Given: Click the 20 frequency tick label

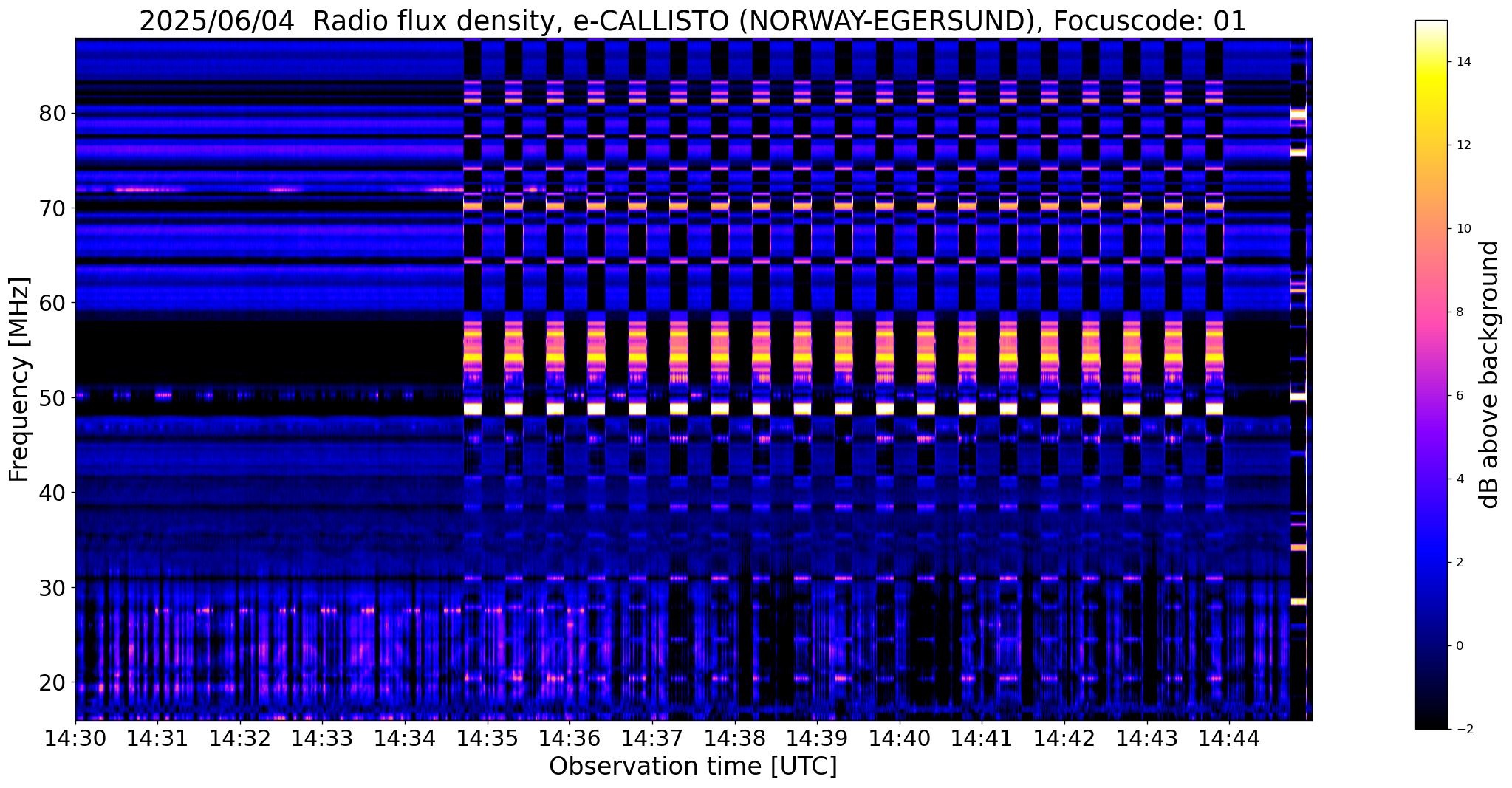Looking at the screenshot, I should click(52, 682).
